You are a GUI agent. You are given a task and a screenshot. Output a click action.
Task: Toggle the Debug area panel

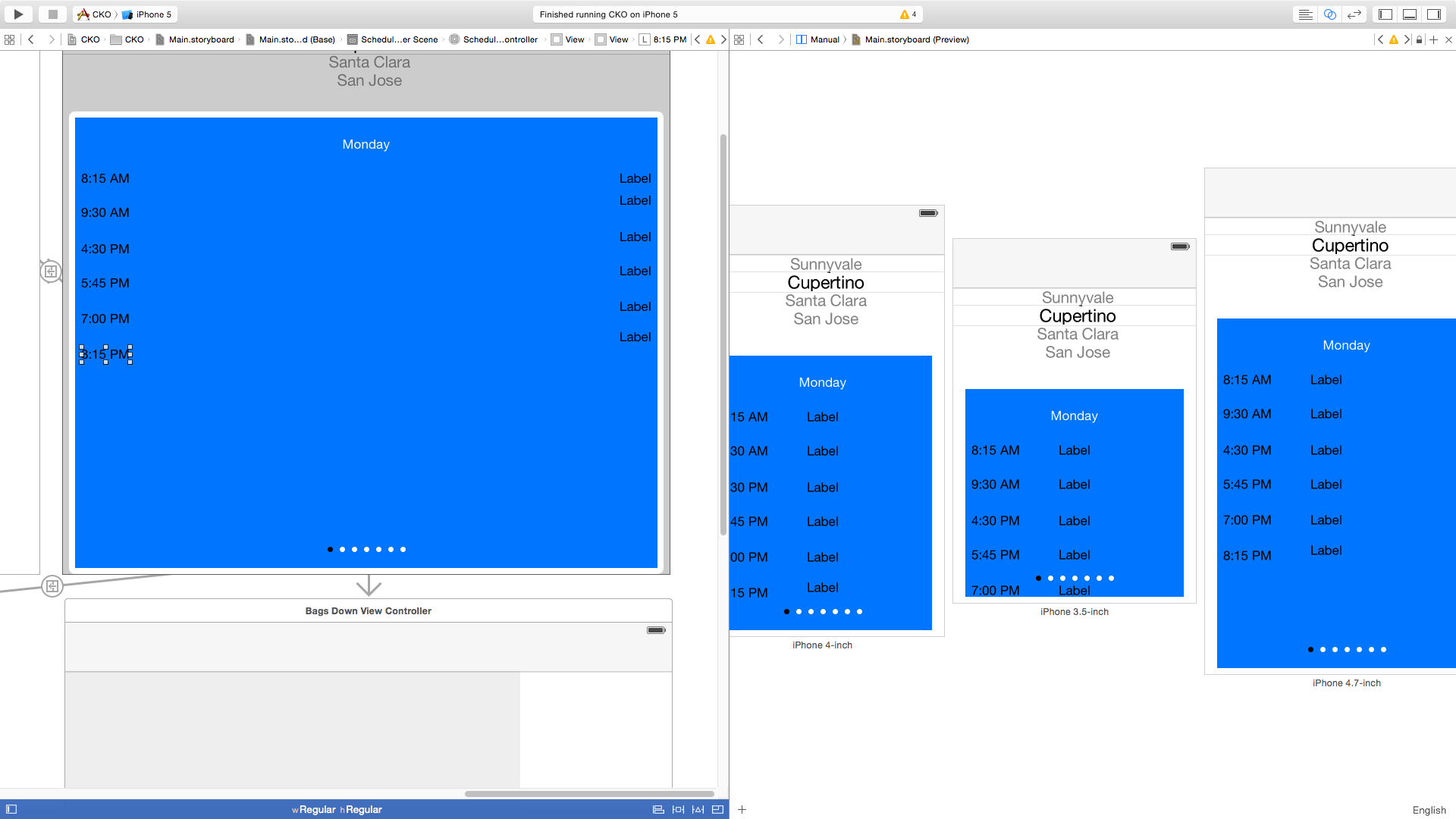click(x=1409, y=14)
